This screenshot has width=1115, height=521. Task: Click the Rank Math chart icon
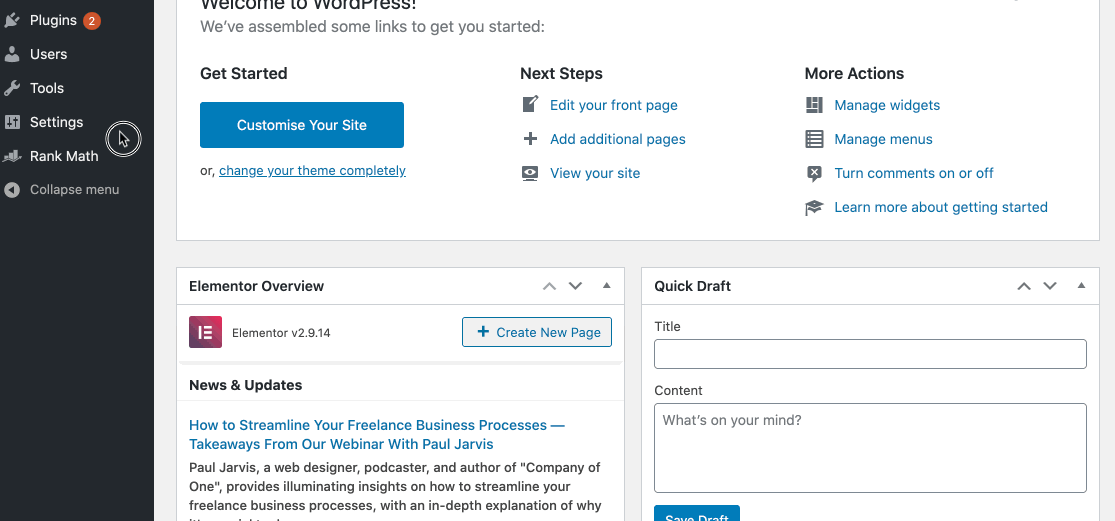12,156
